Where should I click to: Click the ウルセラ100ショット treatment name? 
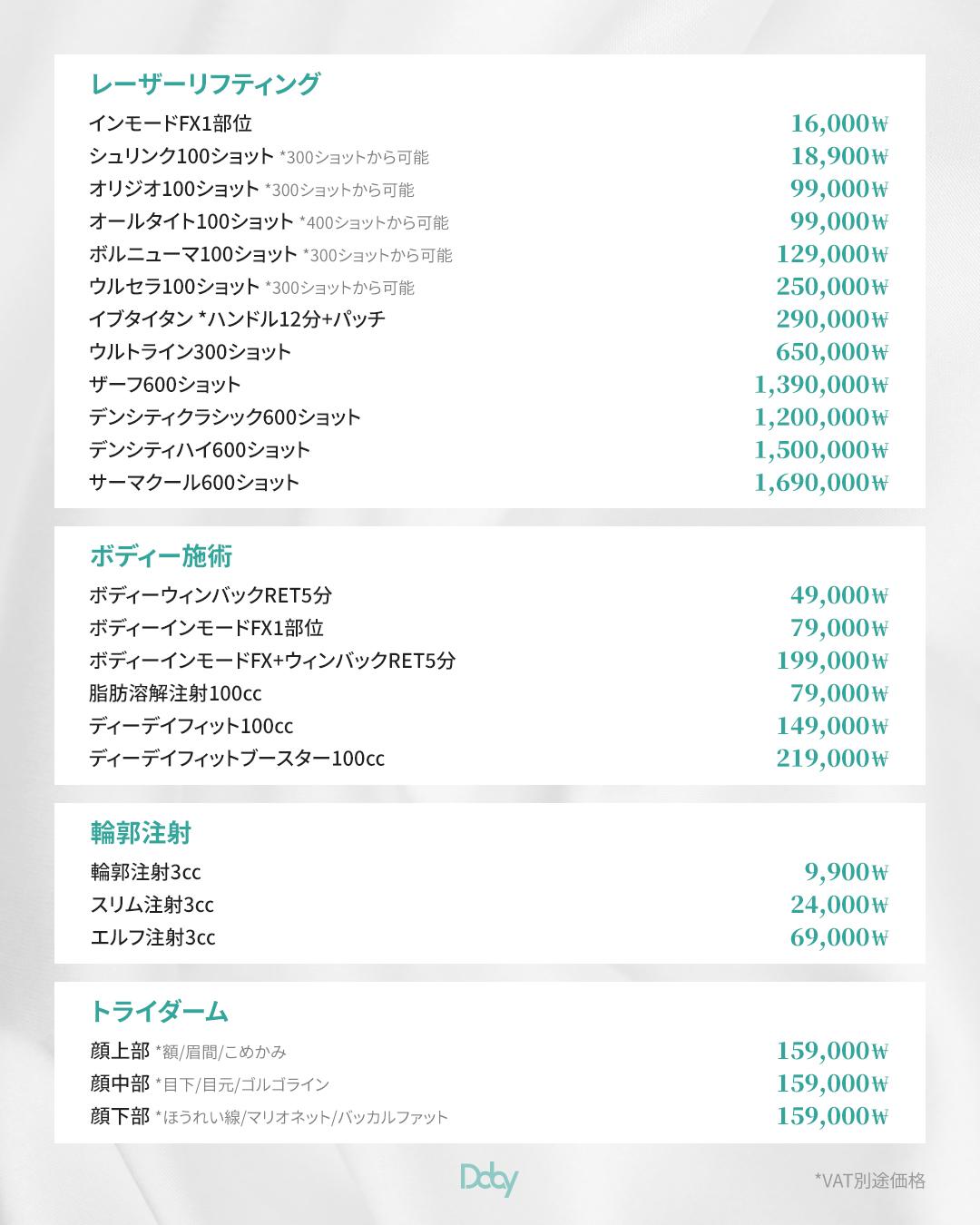point(174,287)
